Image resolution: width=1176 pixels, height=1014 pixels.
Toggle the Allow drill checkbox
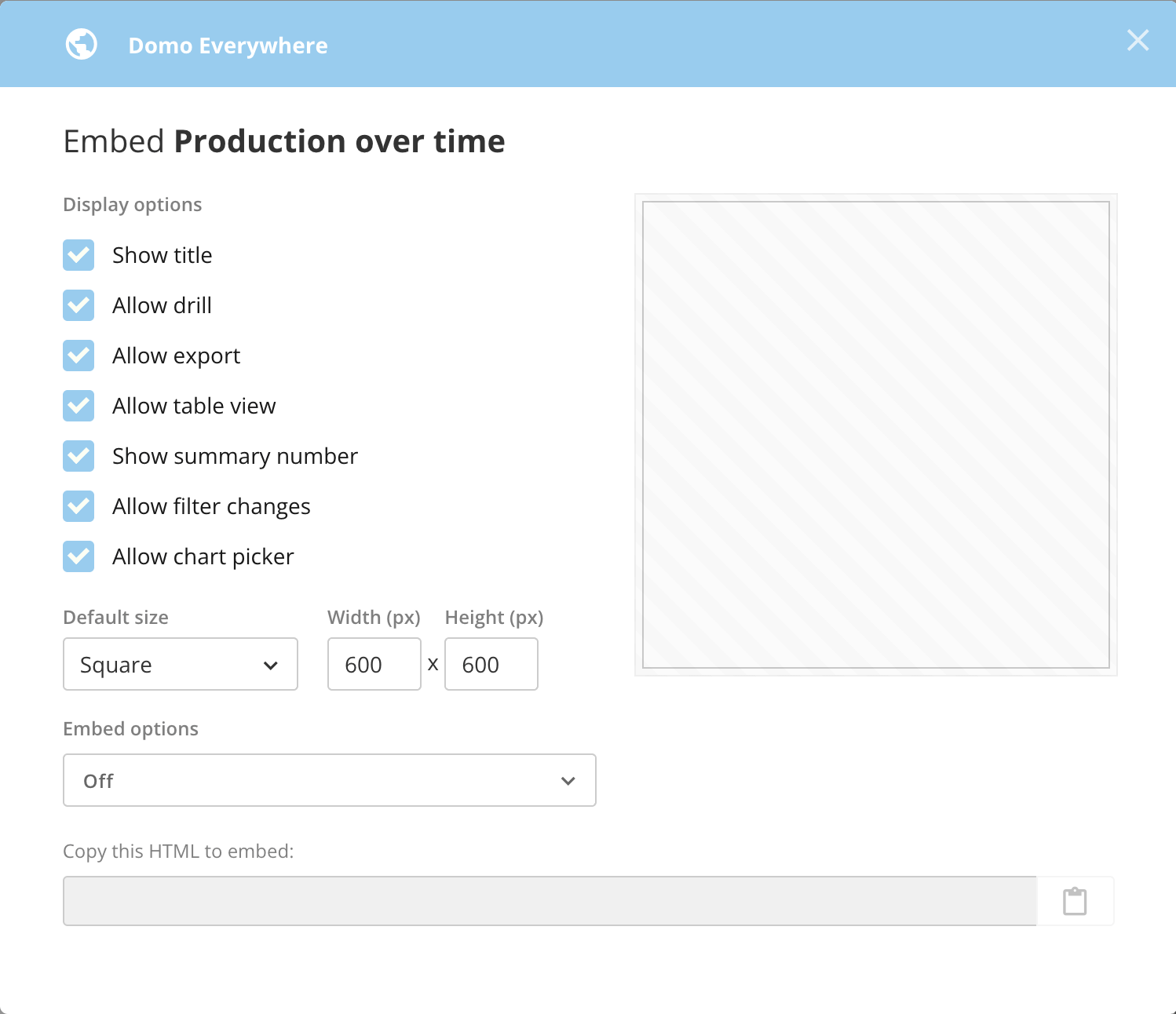click(x=79, y=305)
